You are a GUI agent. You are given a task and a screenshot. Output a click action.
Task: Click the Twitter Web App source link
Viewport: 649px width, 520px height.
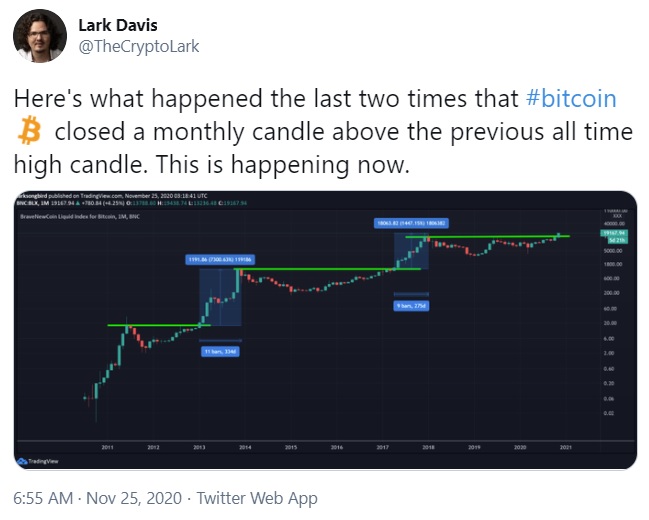point(257,497)
